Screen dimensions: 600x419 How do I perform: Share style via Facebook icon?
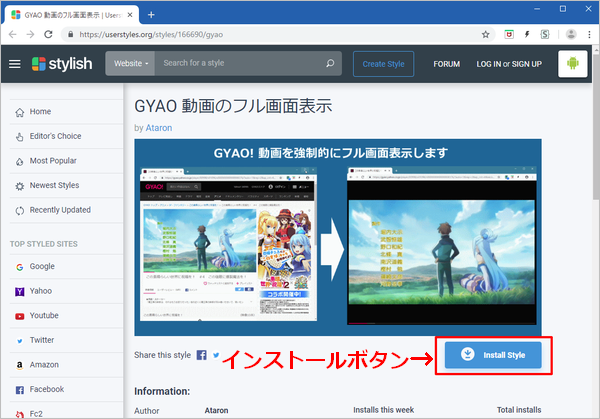(x=202, y=355)
